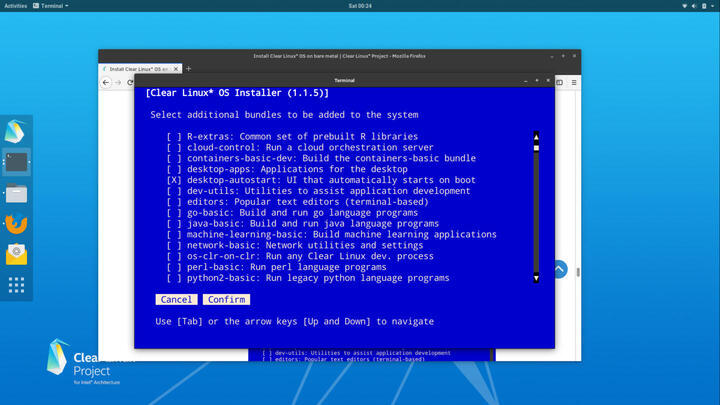Check the perl-basic bundle checkbox
The width and height of the screenshot is (720, 405).
click(x=174, y=267)
